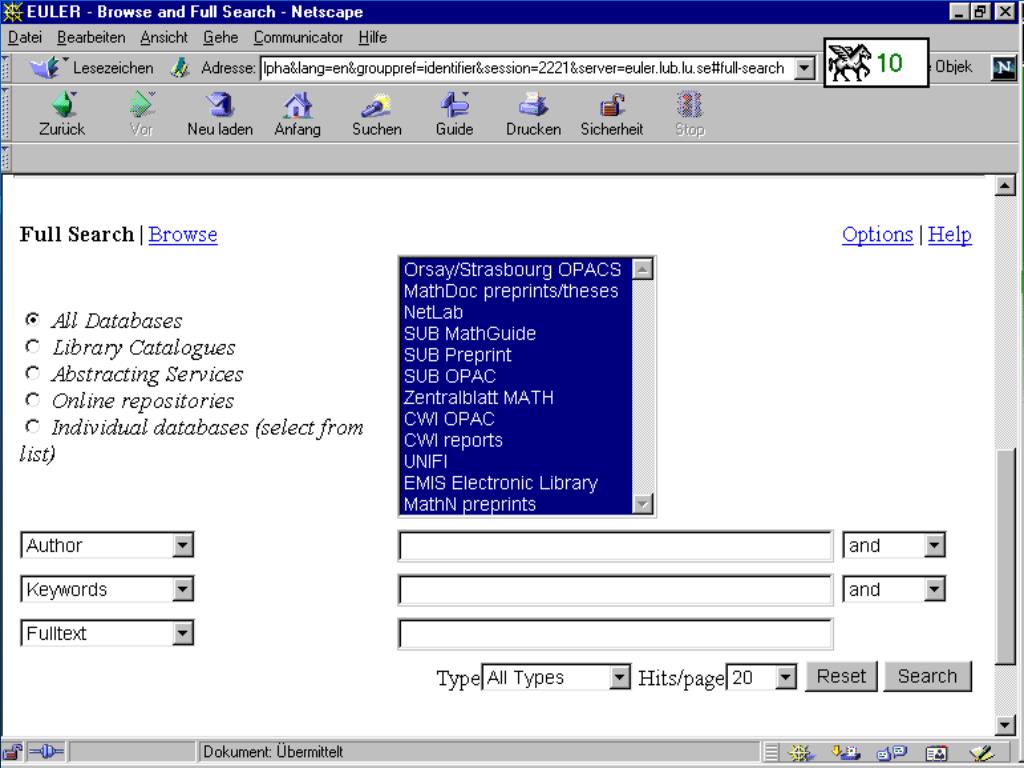1024x768 pixels.
Task: Click the page scrollbar down arrow
Action: pos(1006,725)
